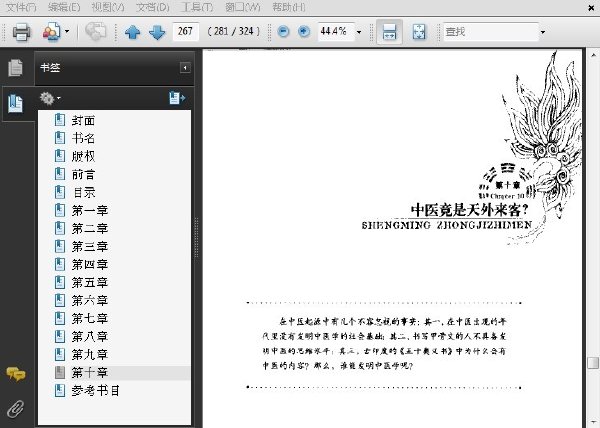
Task: Click the page number field showing 267
Action: tap(186, 31)
